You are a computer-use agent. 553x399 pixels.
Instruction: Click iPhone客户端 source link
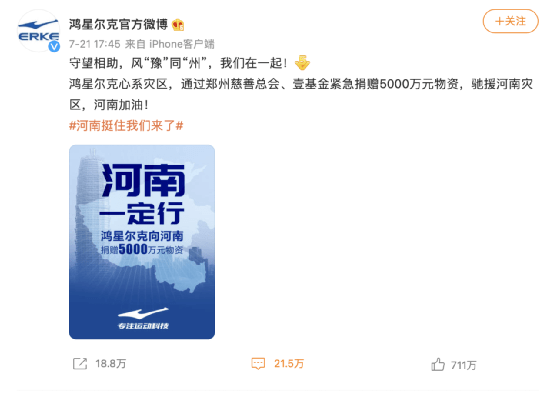(182, 44)
